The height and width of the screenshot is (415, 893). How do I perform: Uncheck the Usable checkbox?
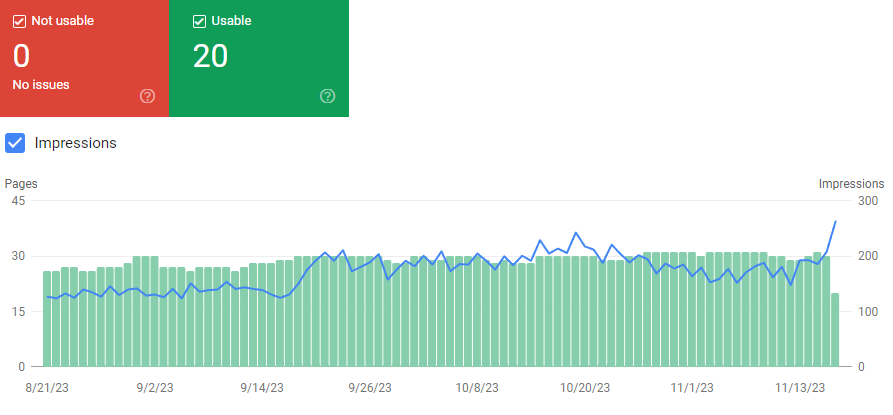pyautogui.click(x=199, y=21)
